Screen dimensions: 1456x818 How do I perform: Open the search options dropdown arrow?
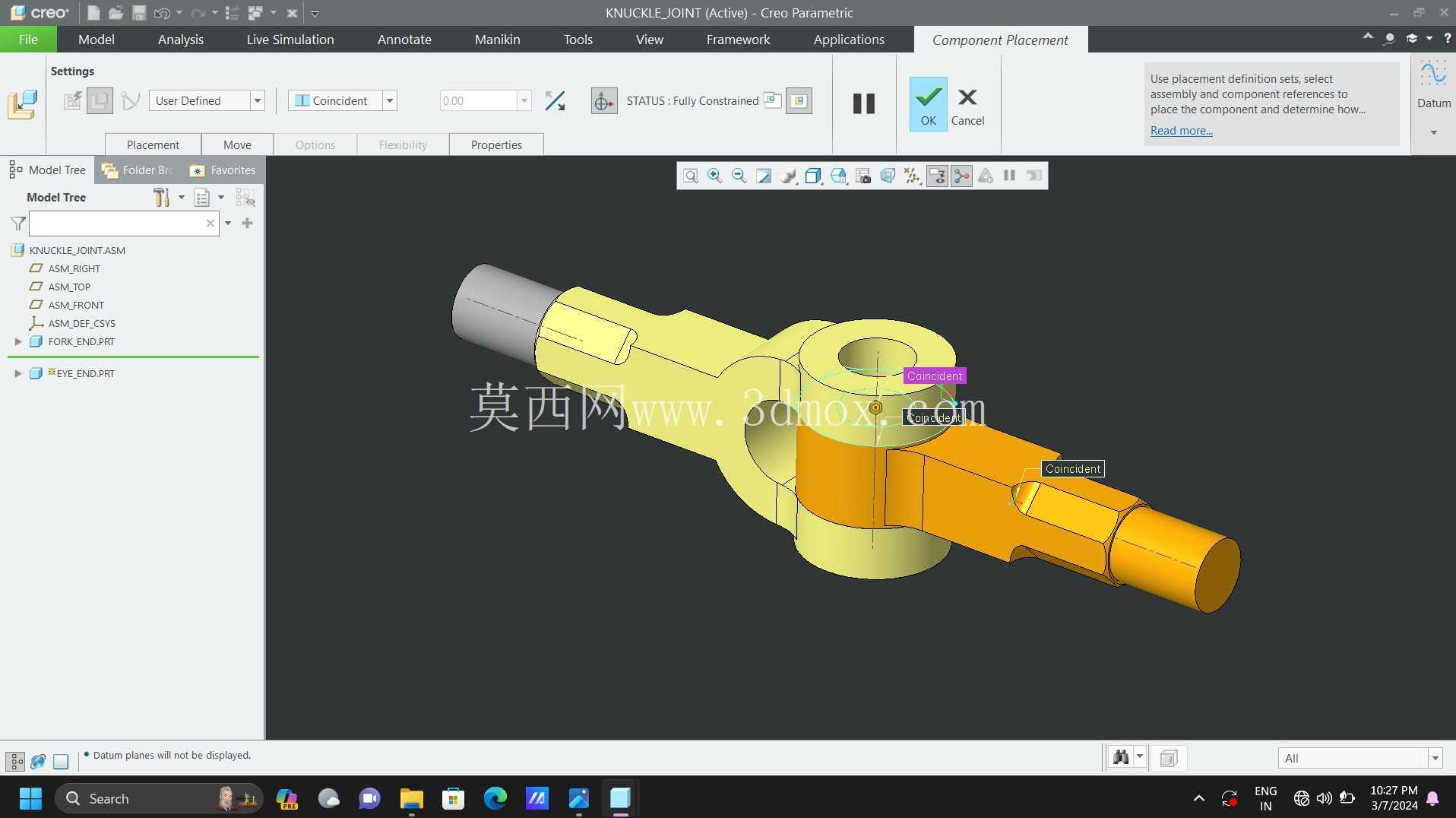pos(228,224)
